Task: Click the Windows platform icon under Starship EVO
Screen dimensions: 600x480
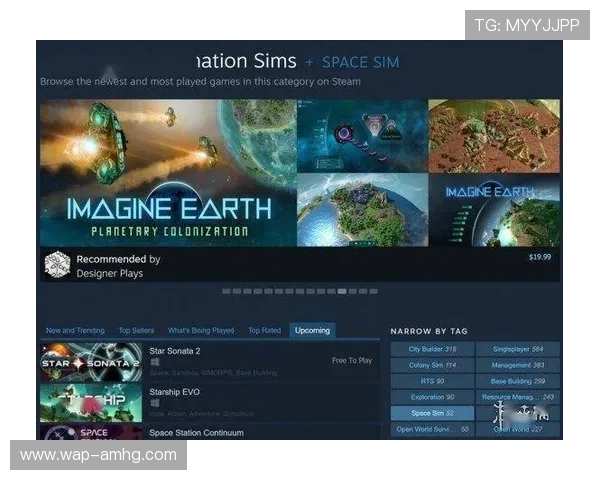Action: 154,403
